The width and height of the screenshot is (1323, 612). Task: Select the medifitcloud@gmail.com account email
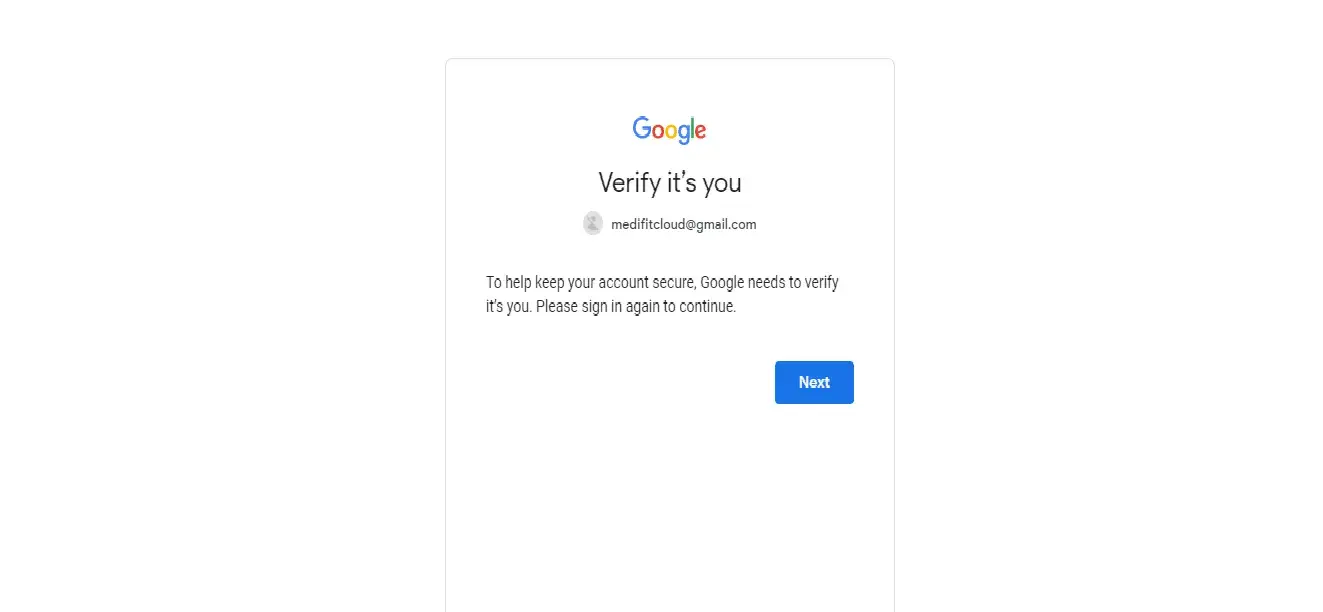683,225
